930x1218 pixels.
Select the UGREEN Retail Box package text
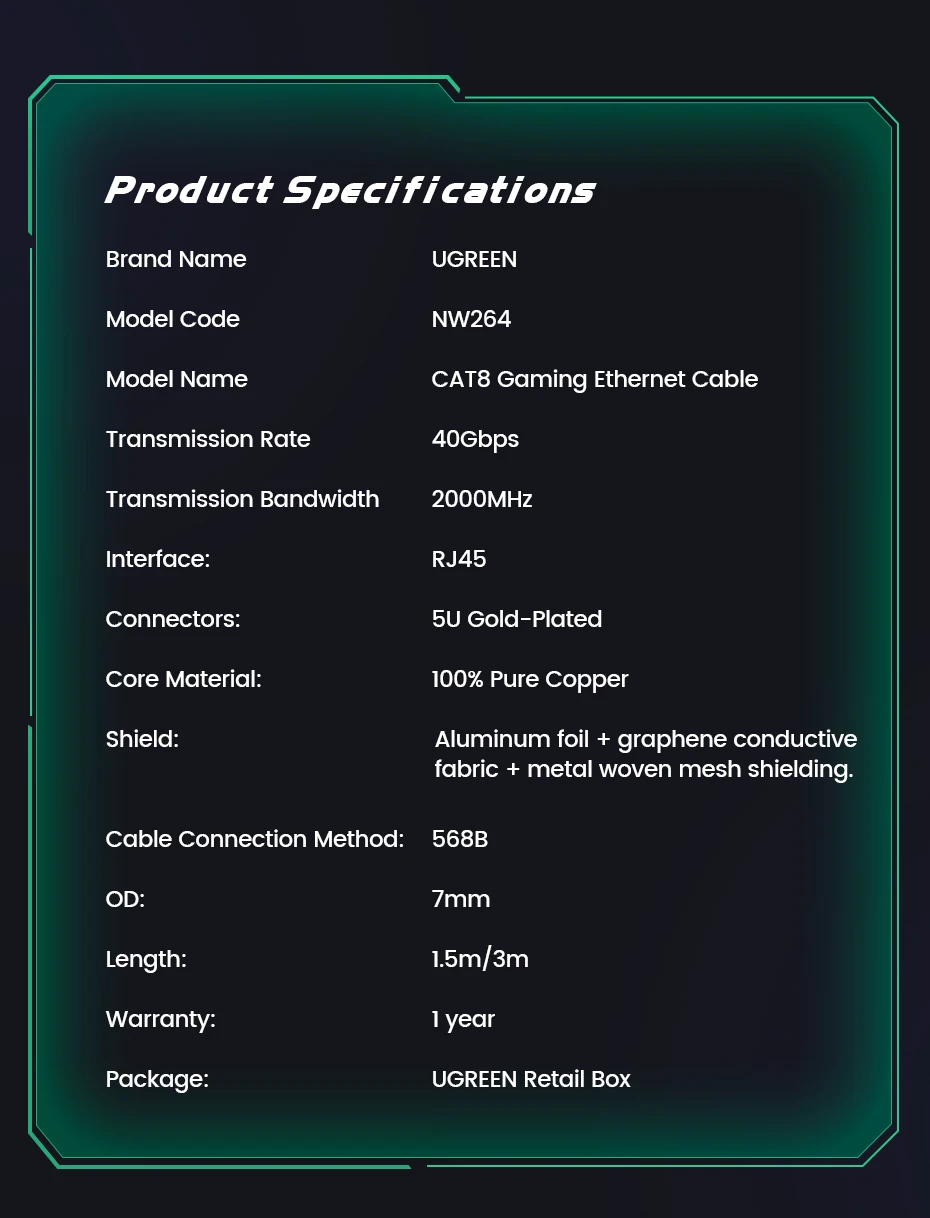coord(531,1079)
